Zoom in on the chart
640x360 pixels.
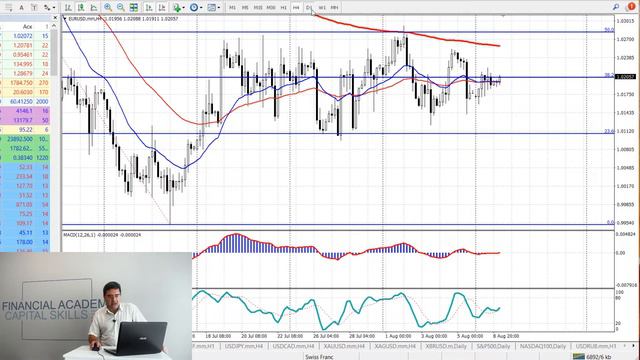coord(108,7)
